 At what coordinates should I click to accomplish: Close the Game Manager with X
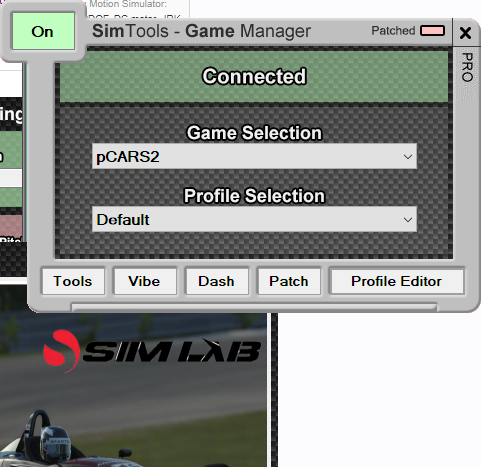(x=465, y=33)
